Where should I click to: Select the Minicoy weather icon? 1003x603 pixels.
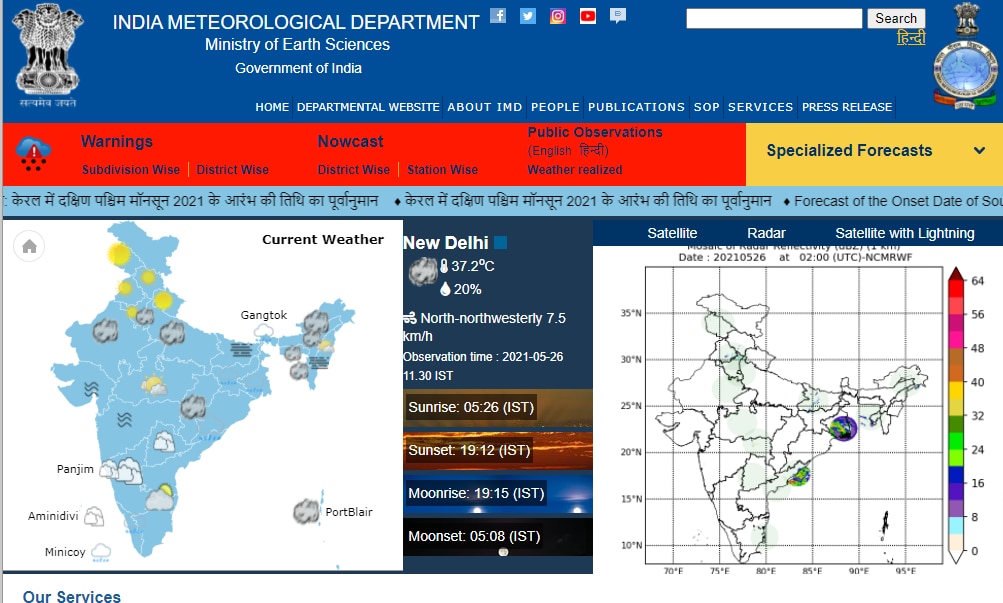point(101,551)
